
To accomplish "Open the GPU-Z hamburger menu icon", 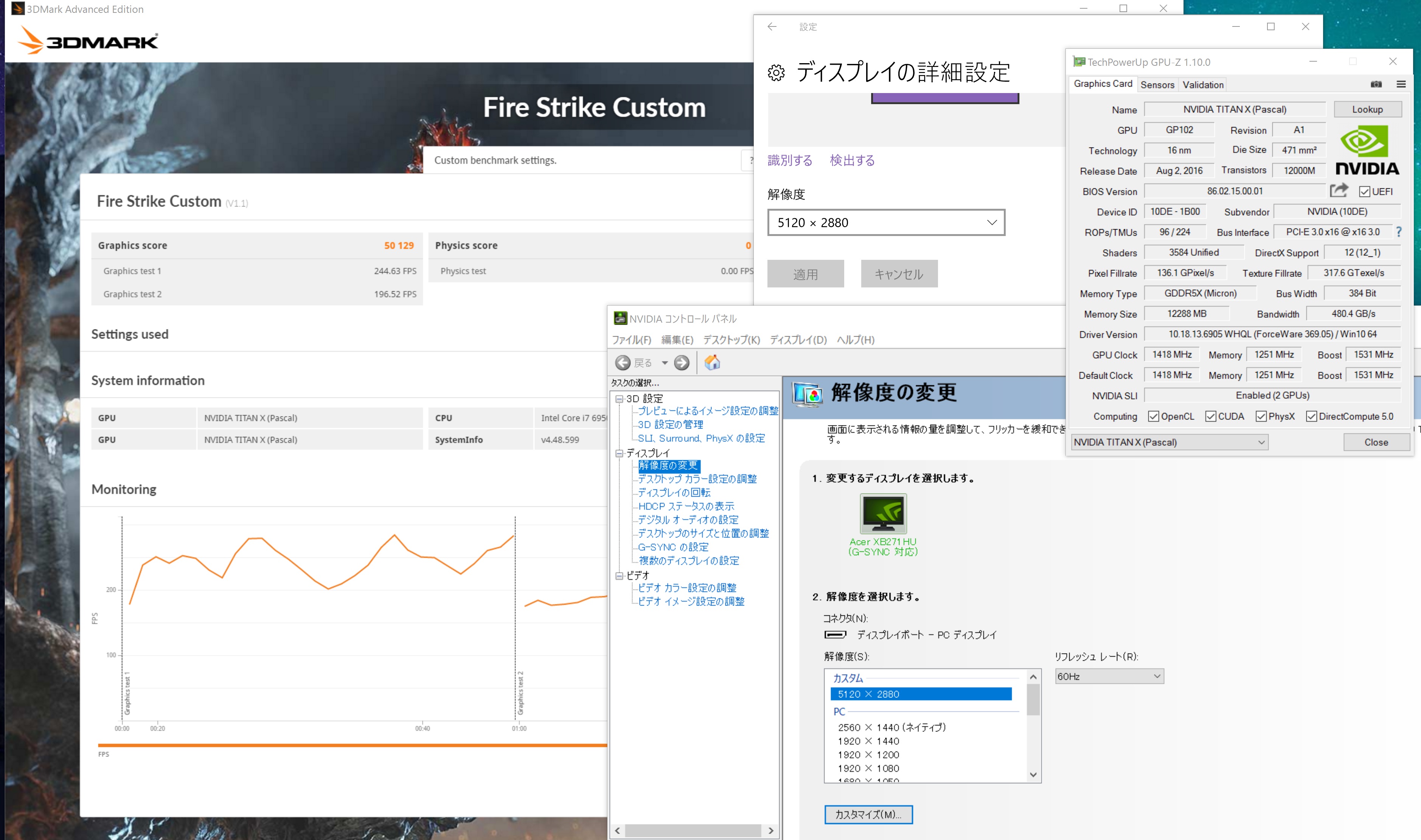I will click(x=1401, y=84).
